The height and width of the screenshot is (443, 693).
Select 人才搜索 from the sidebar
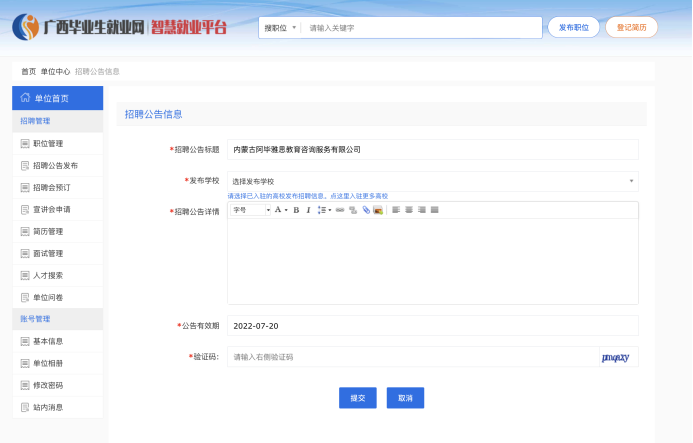pyautogui.click(x=47, y=275)
